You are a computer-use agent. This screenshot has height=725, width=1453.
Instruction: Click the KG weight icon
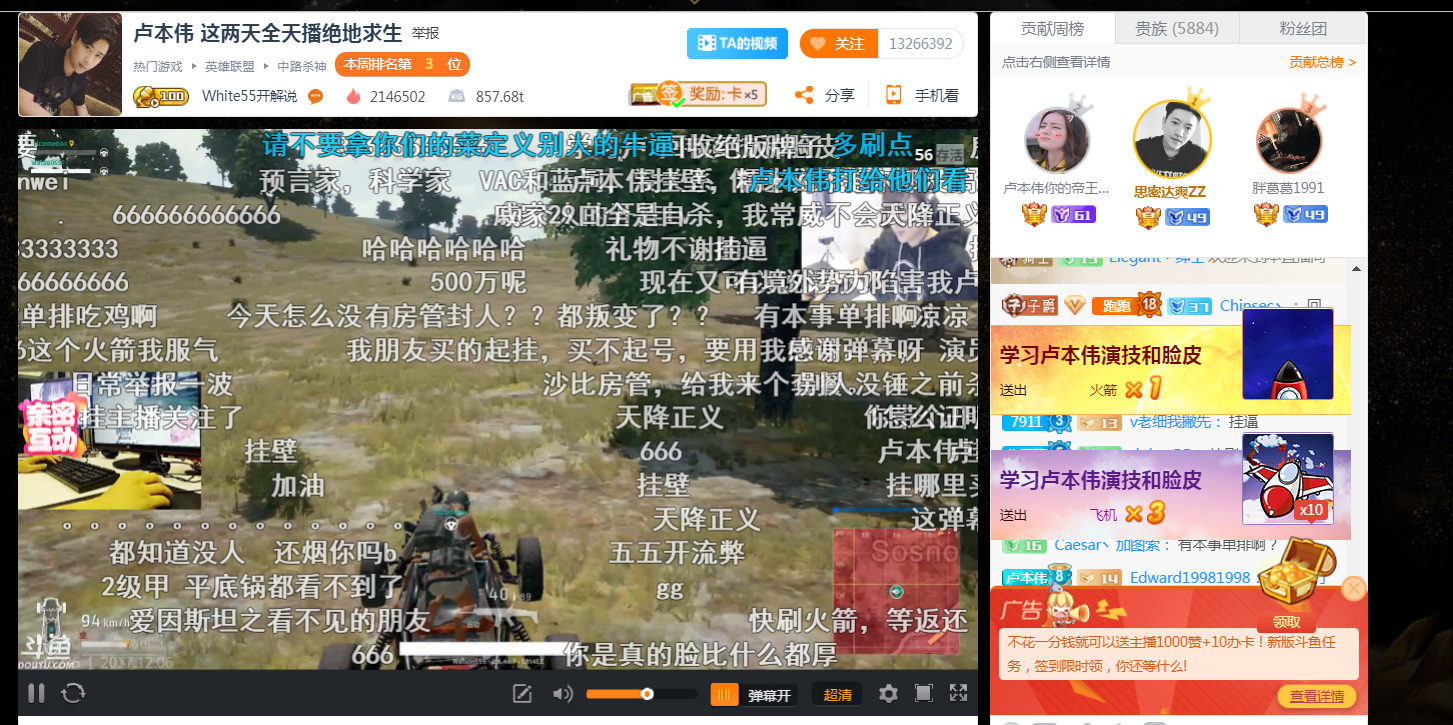[x=456, y=96]
